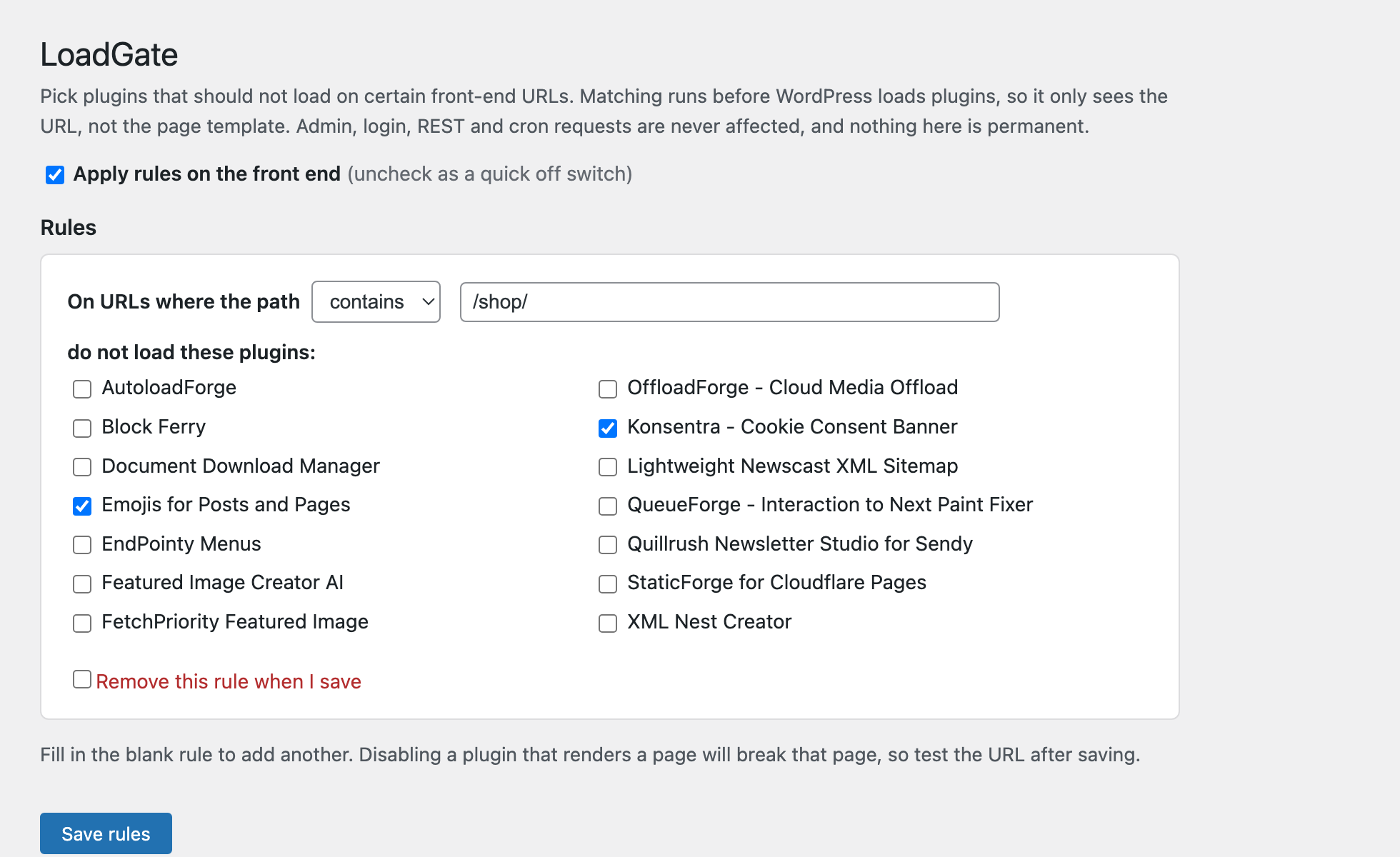Click the 'Fill in the blank rule' note
The image size is (1400, 857).
point(590,755)
